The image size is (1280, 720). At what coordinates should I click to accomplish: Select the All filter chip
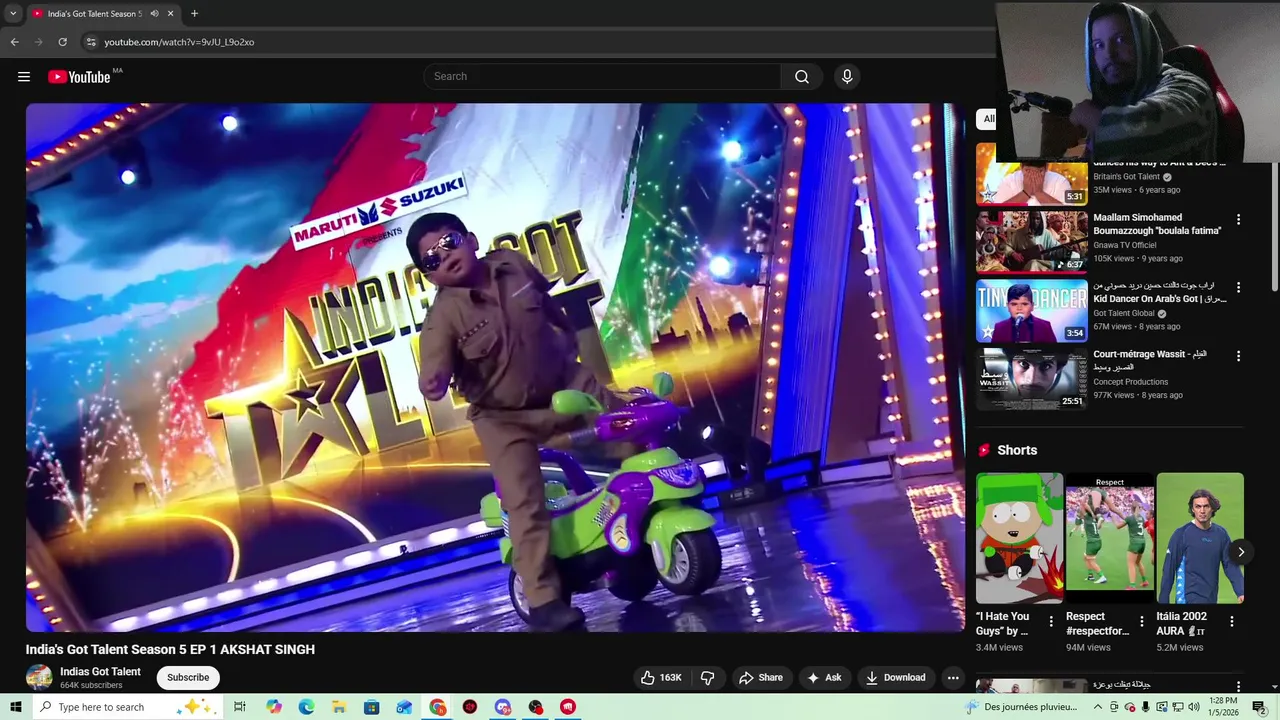pos(988,119)
